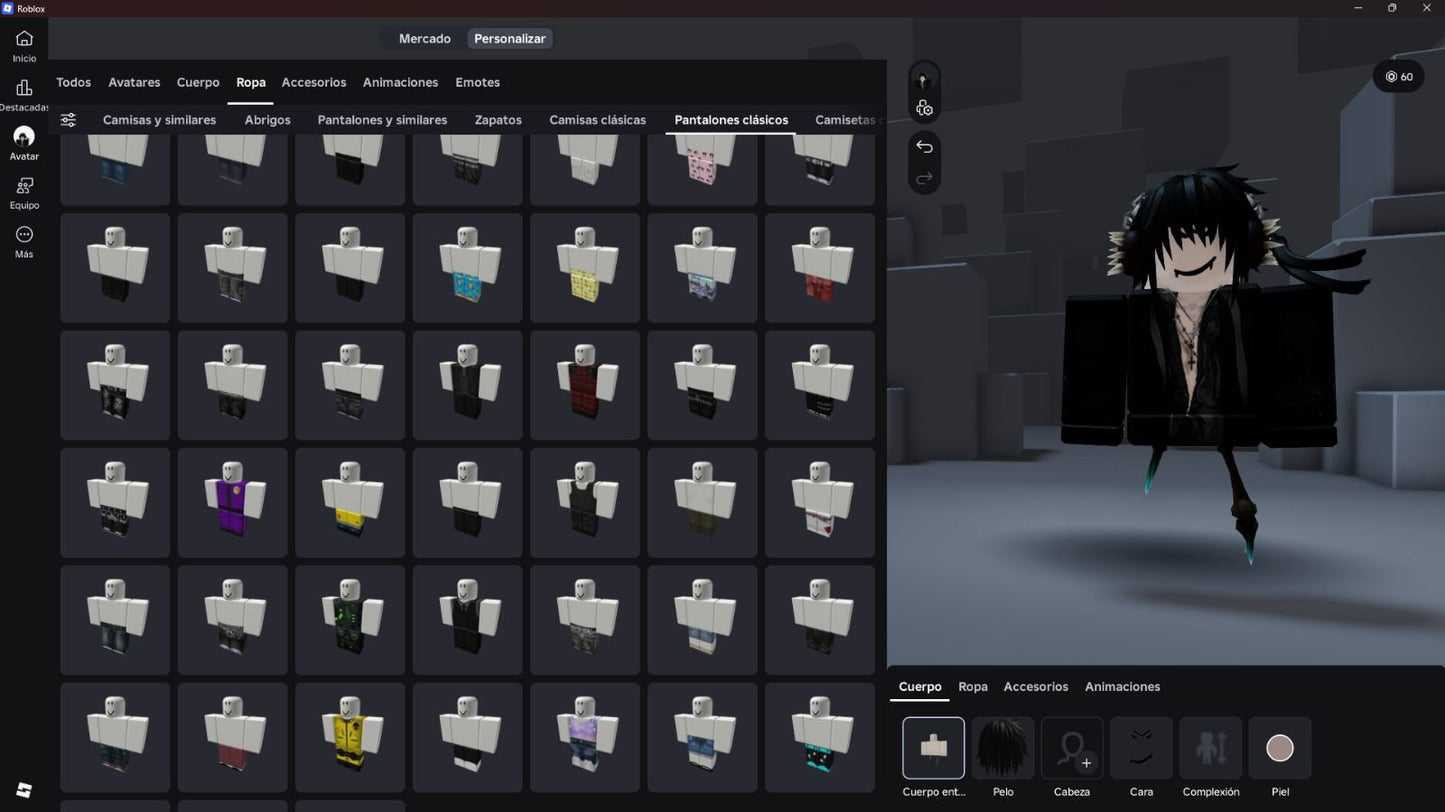Select the Ropa tab in the top catalog bar
The width and height of the screenshot is (1445, 812).
(x=251, y=82)
